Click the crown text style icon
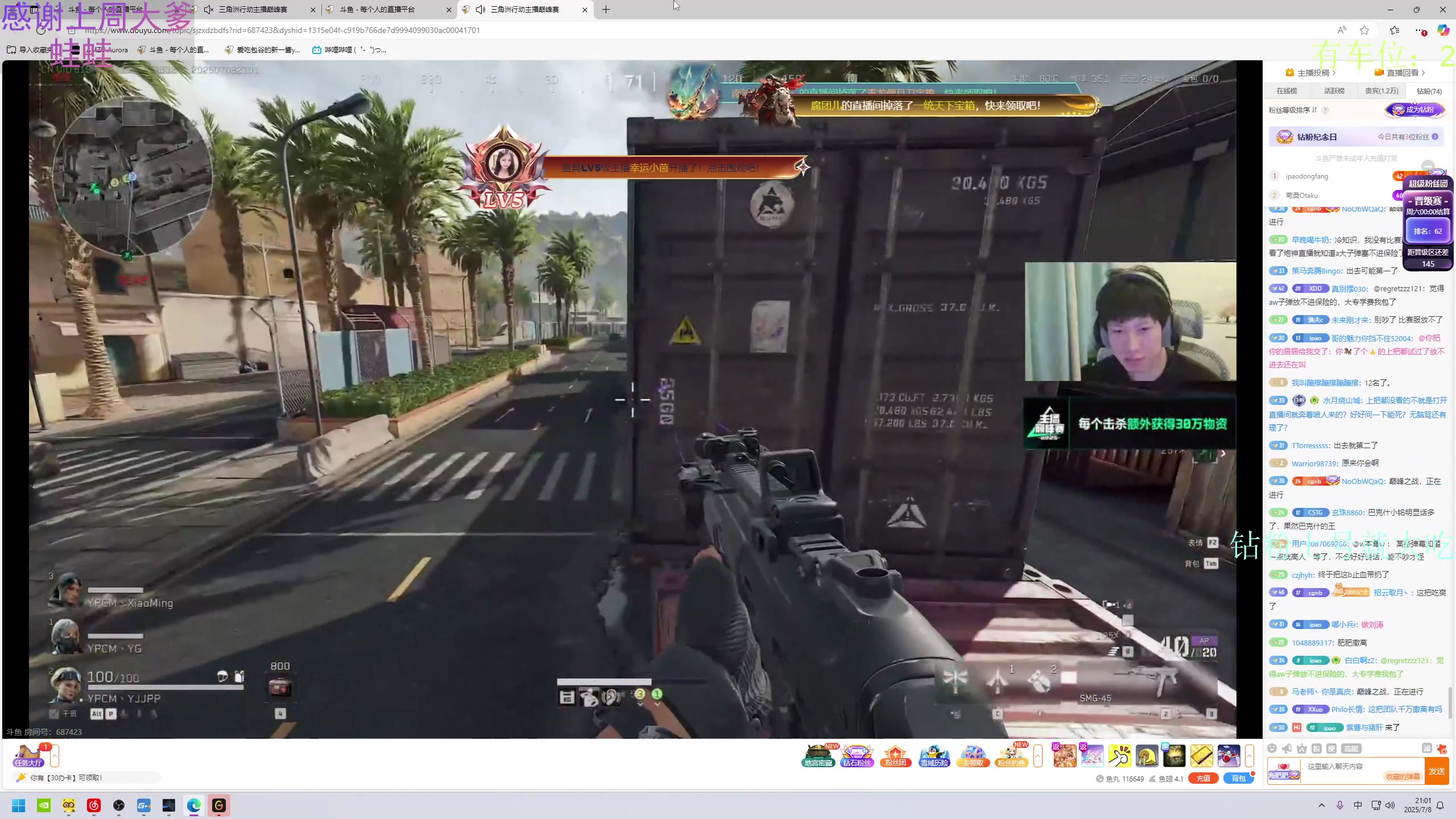This screenshot has height=819, width=1456. tap(1302, 748)
